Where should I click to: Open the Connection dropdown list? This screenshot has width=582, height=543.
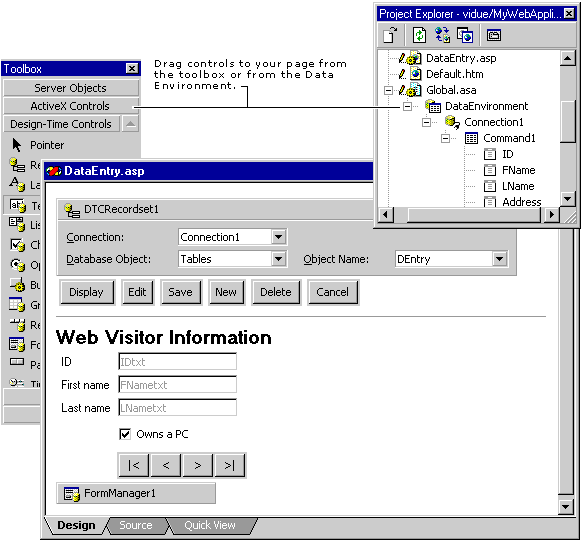click(x=278, y=237)
